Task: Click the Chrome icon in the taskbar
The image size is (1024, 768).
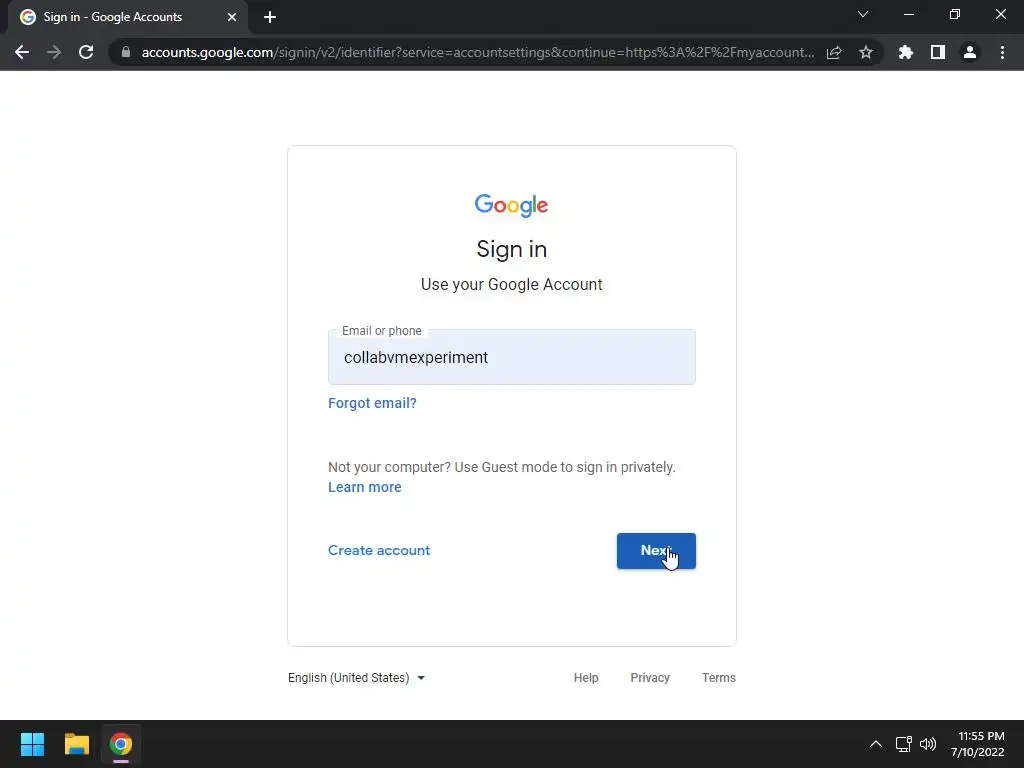Action: [121, 744]
